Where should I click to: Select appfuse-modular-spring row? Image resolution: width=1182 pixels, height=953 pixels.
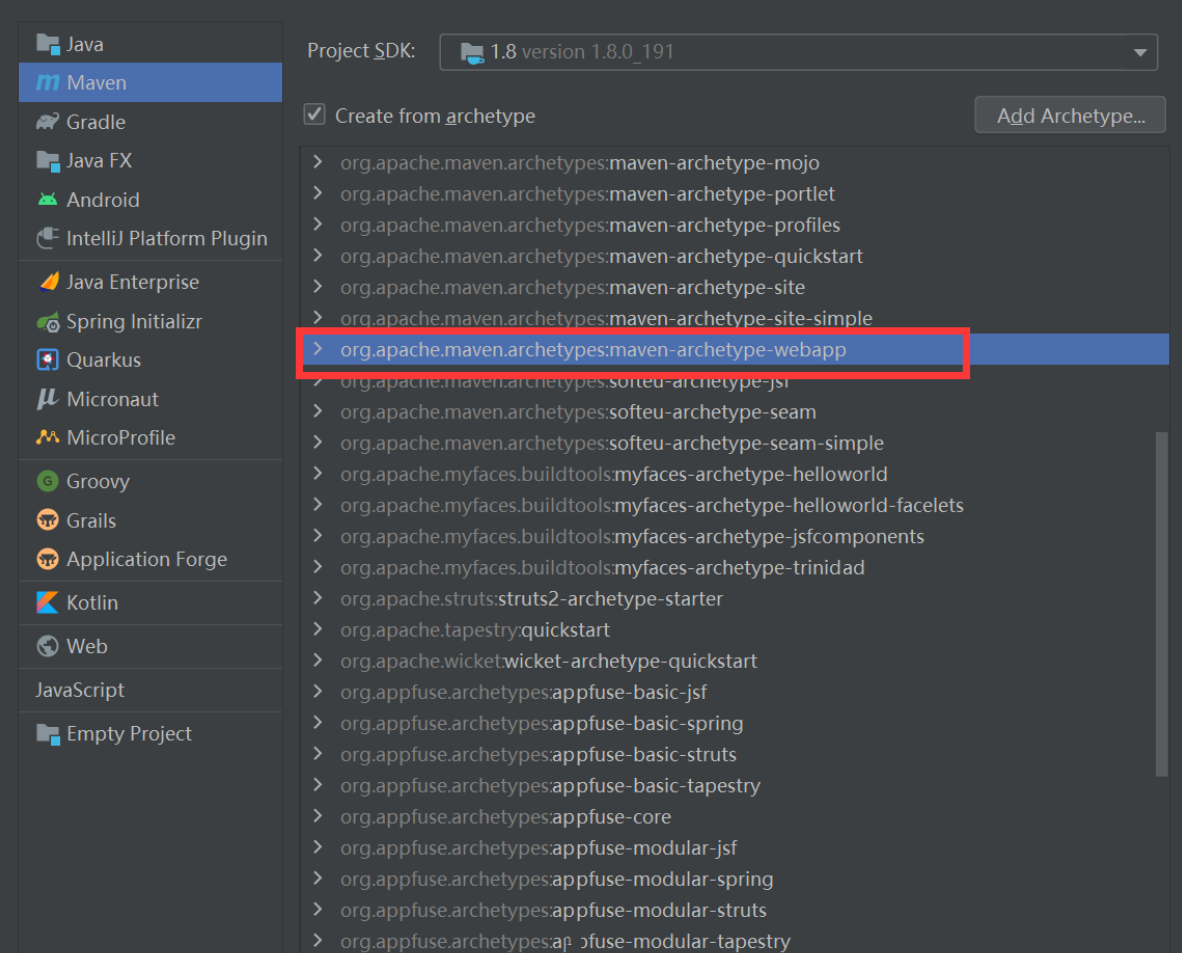735,878
